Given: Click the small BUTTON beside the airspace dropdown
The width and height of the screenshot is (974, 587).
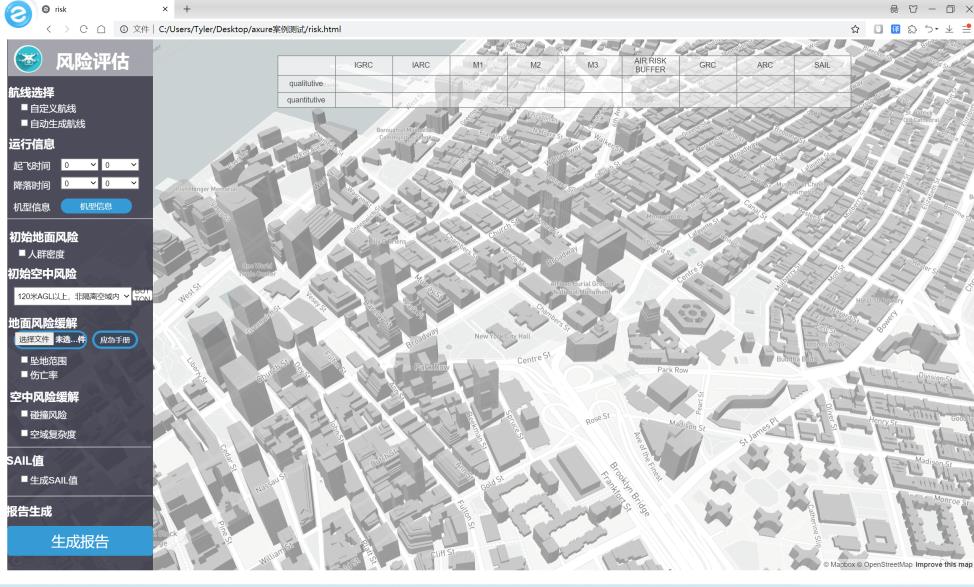Looking at the screenshot, I should tap(142, 295).
